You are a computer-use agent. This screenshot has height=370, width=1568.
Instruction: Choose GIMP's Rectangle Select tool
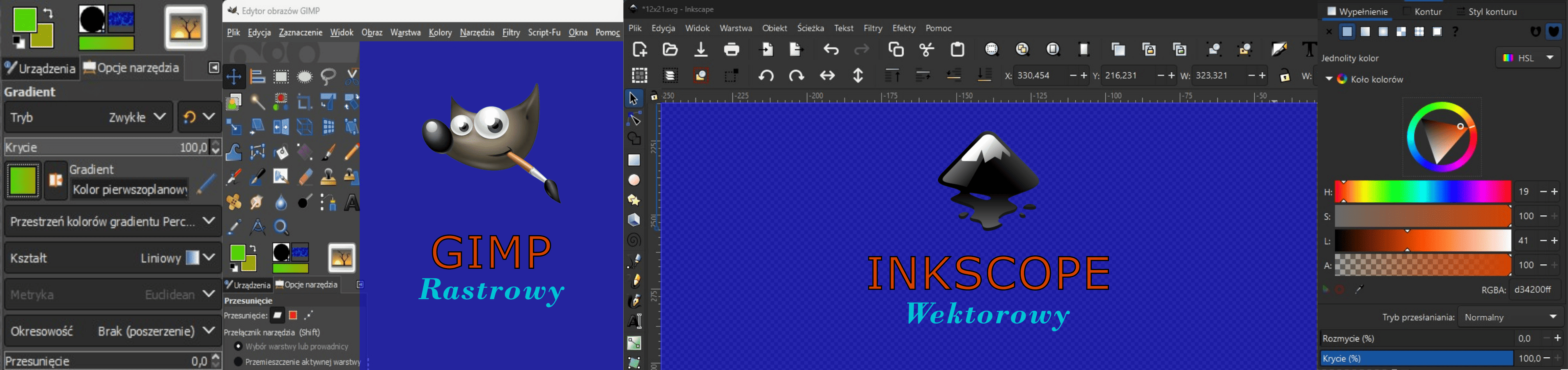pos(281,77)
